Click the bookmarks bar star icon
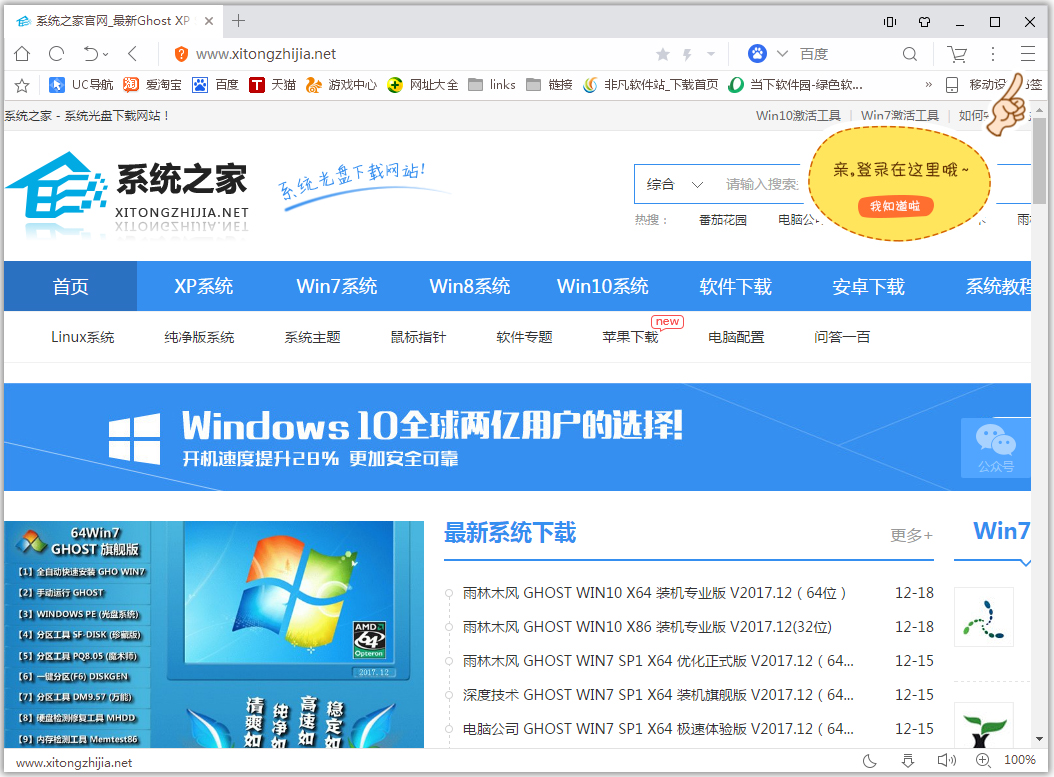This screenshot has width=1054, height=777. pos(22,85)
